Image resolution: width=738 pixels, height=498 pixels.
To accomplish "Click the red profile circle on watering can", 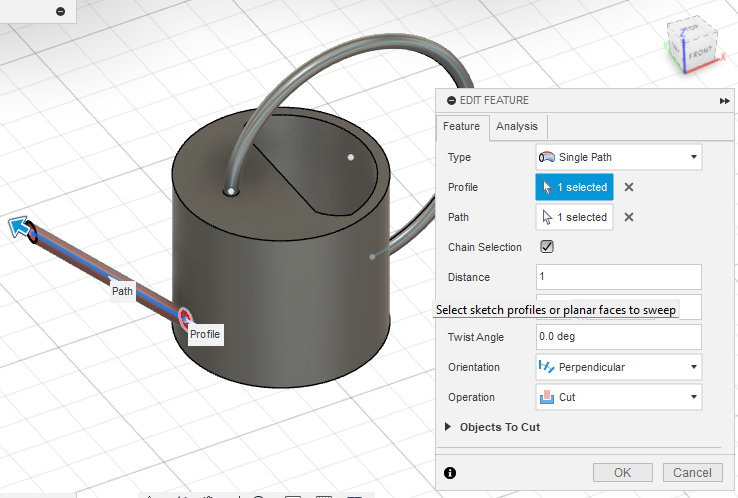I will [x=185, y=318].
